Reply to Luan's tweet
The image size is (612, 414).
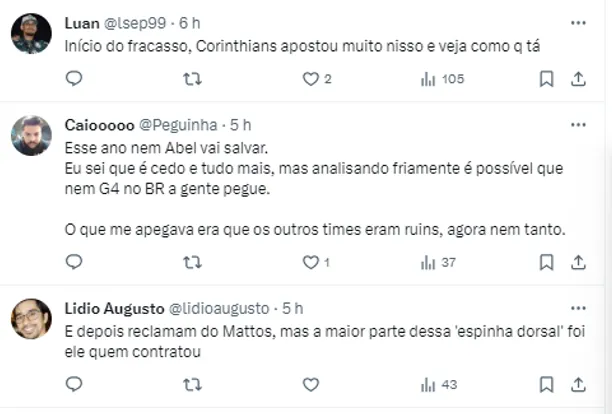click(x=73, y=79)
